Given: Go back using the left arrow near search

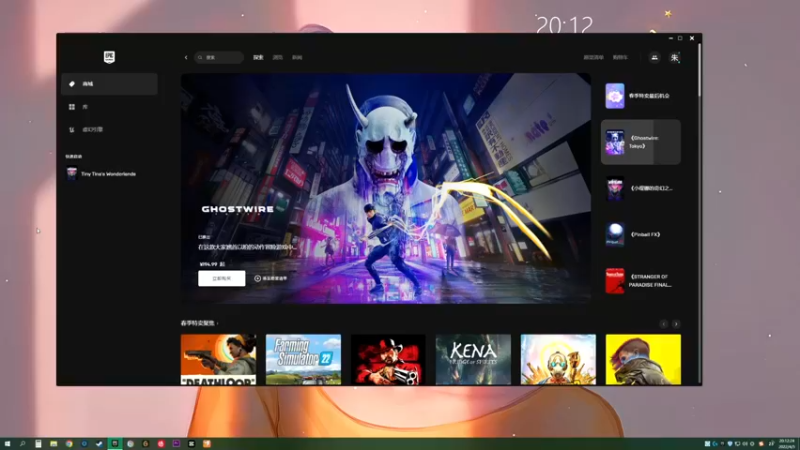Looking at the screenshot, I should [186, 58].
